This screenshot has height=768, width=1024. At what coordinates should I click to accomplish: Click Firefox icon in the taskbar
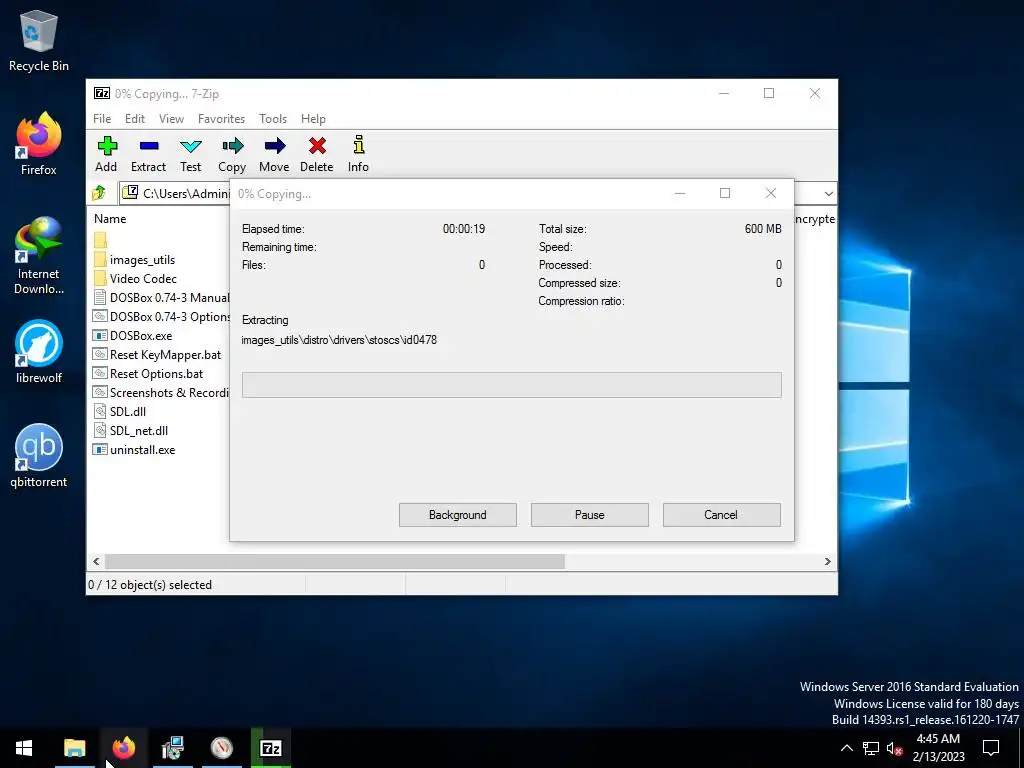tap(123, 748)
